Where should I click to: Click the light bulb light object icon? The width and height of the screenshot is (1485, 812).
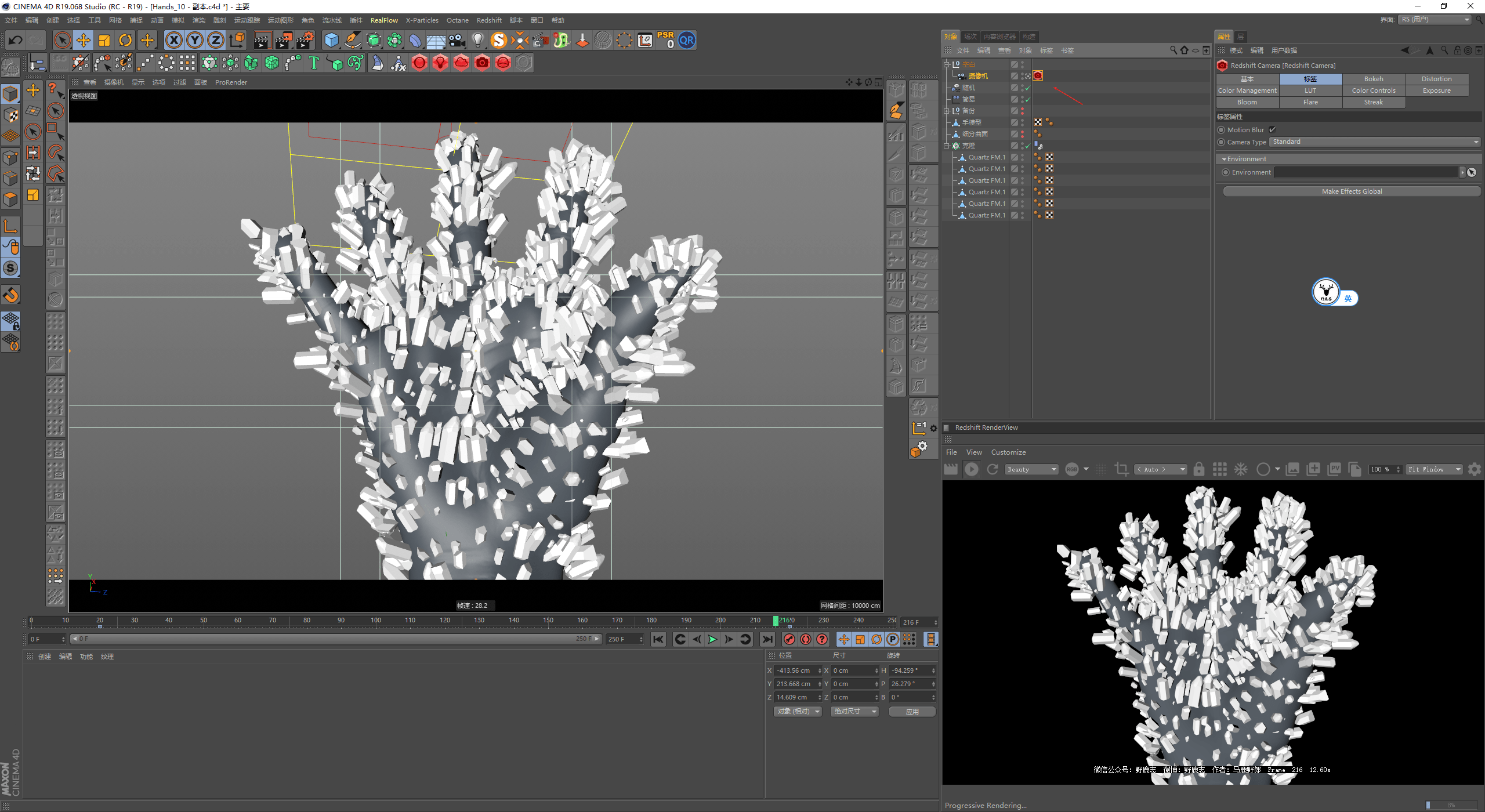click(477, 40)
